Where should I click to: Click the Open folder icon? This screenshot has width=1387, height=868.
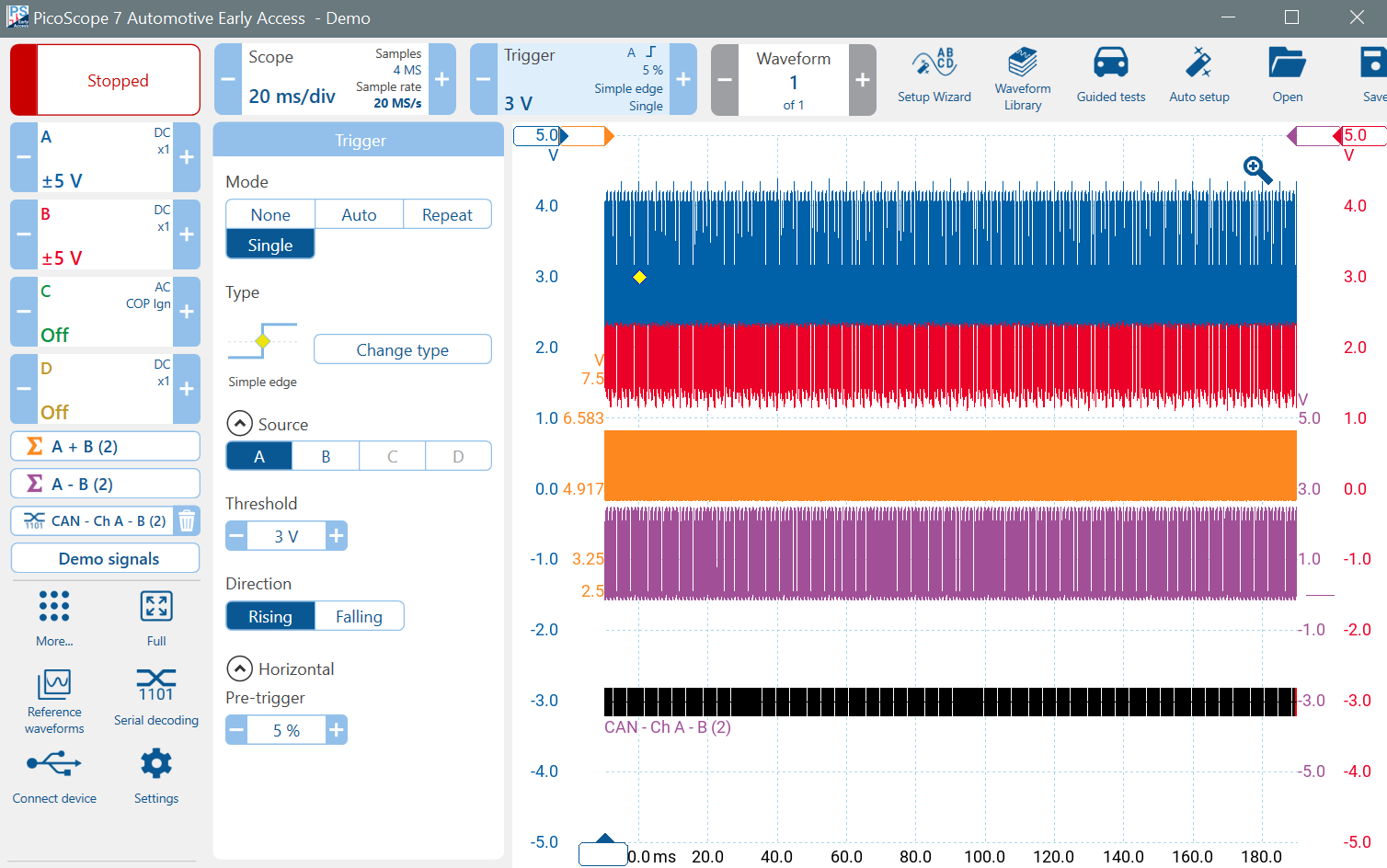tap(1287, 63)
